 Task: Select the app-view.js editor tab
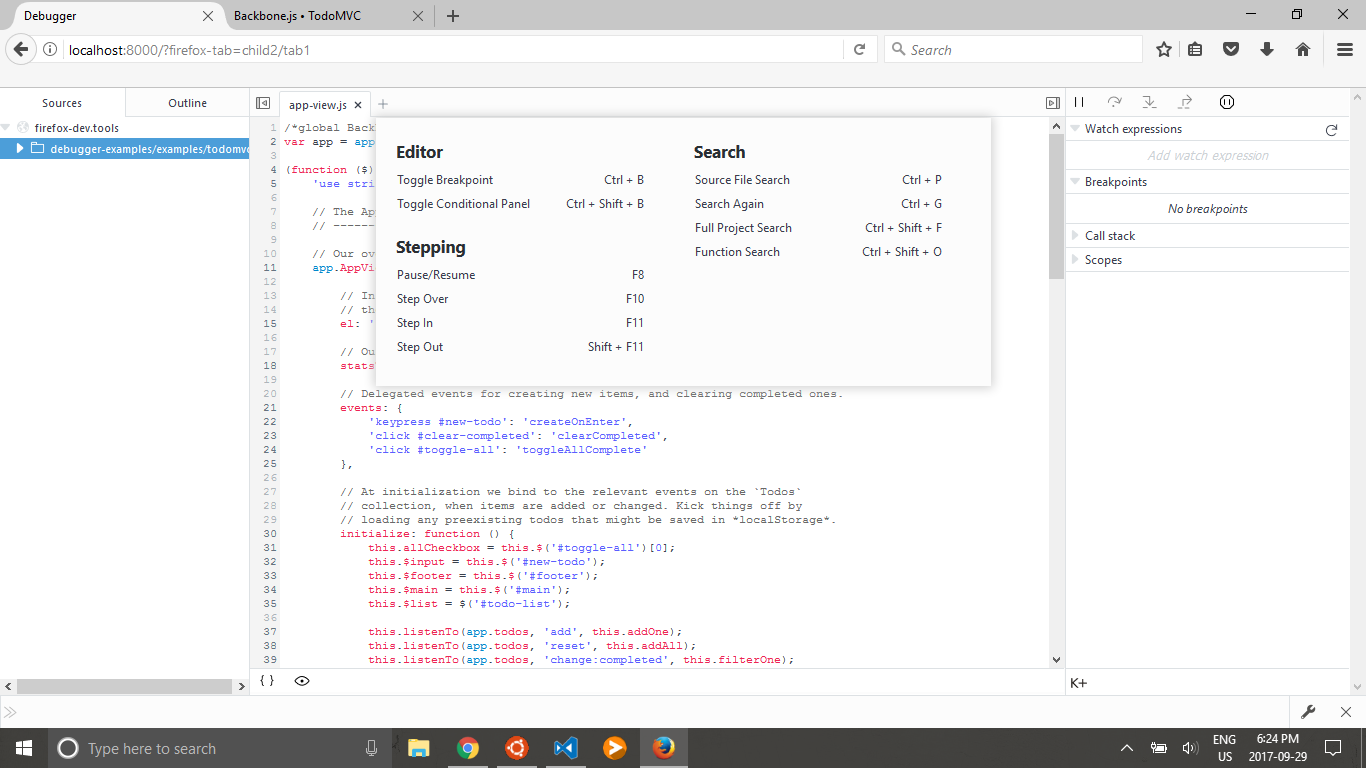pyautogui.click(x=318, y=105)
